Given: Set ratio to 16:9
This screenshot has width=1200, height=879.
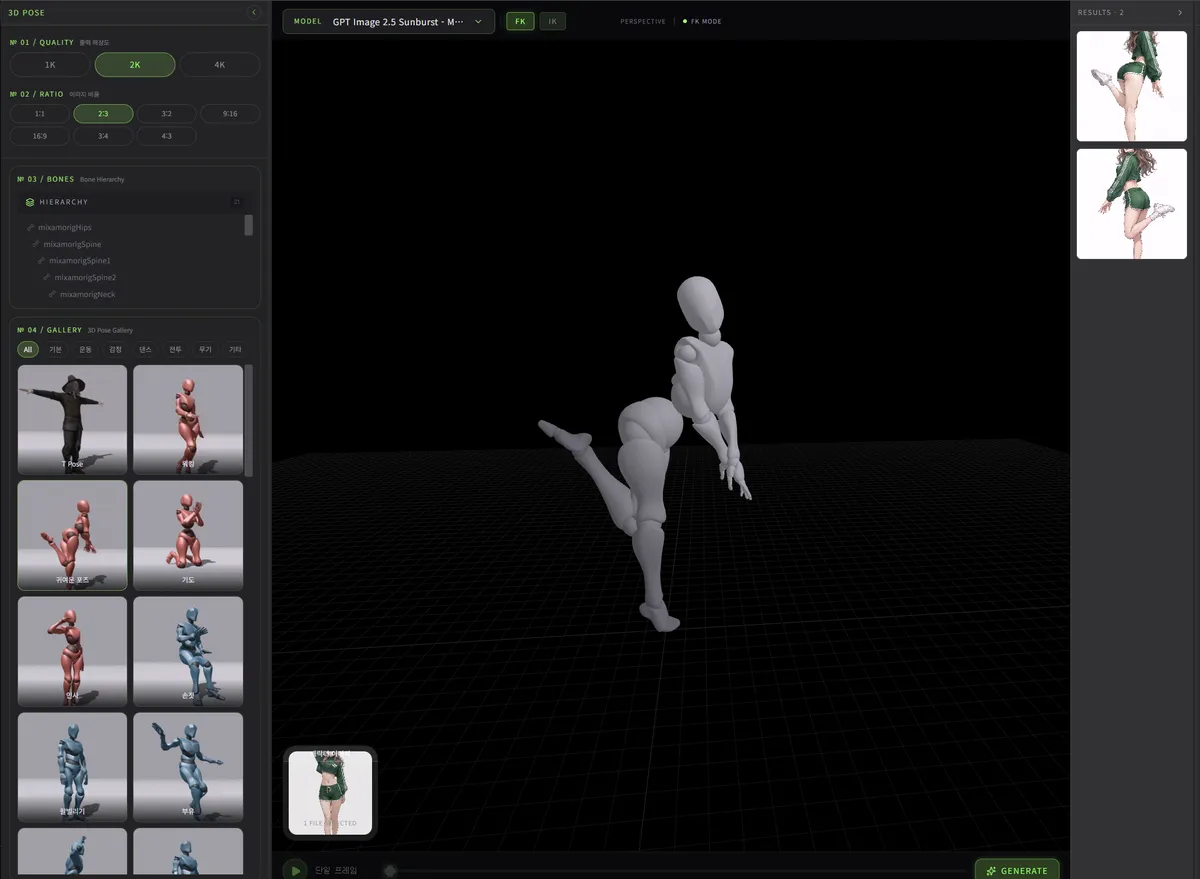Looking at the screenshot, I should (40, 136).
